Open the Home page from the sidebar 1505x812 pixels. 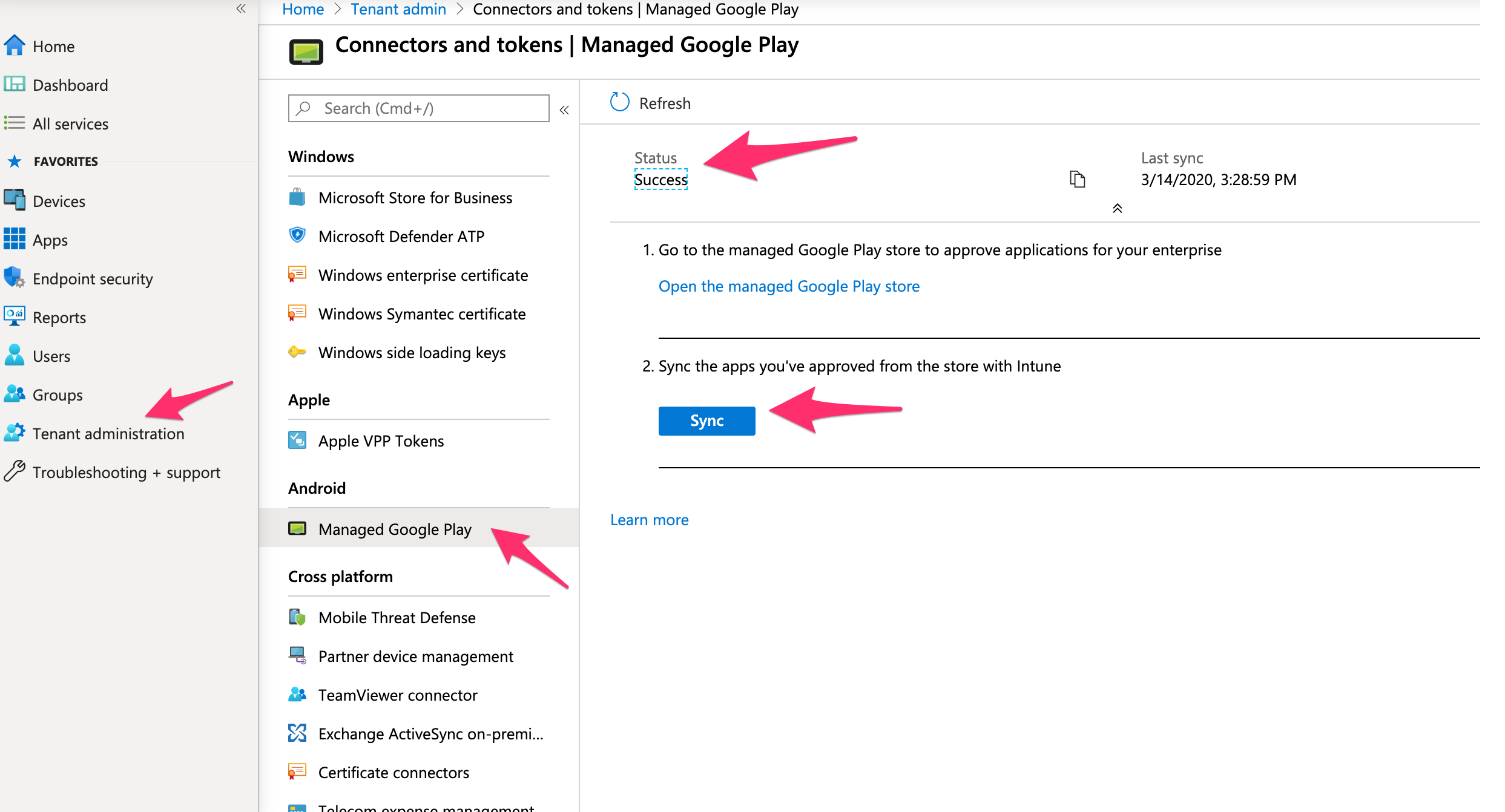coord(54,45)
